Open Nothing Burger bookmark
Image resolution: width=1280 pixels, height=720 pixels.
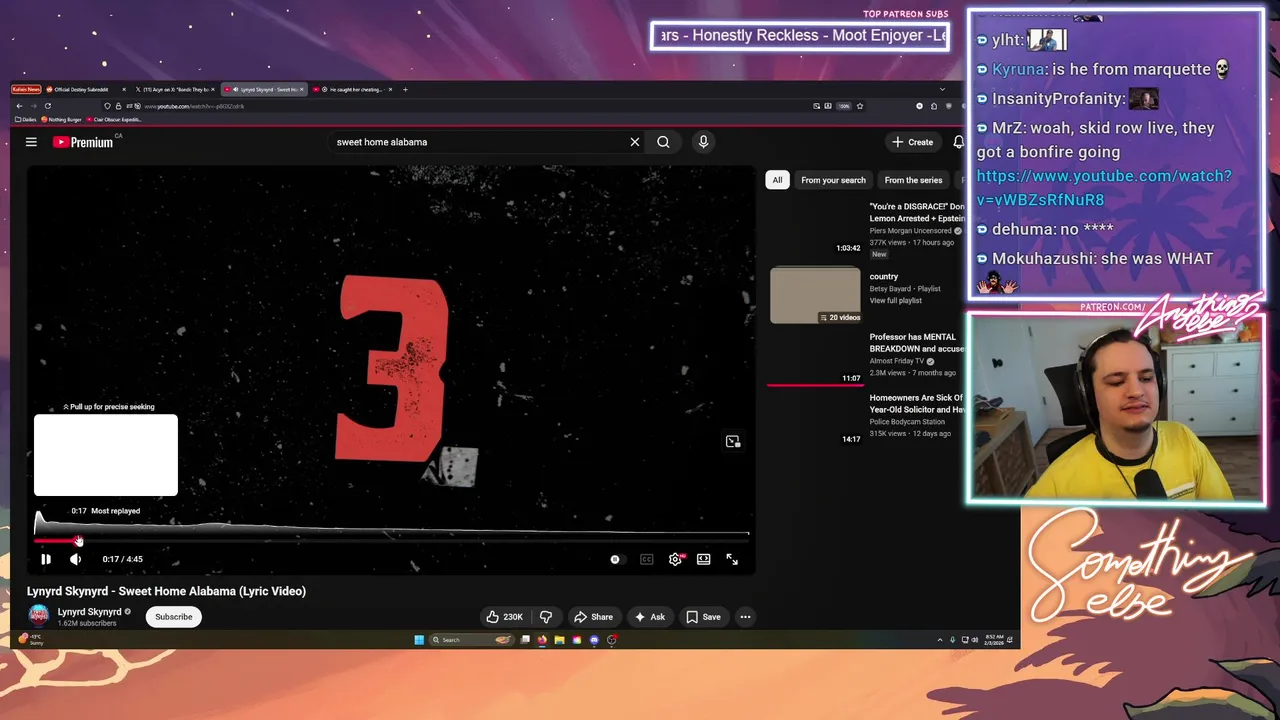tap(62, 119)
